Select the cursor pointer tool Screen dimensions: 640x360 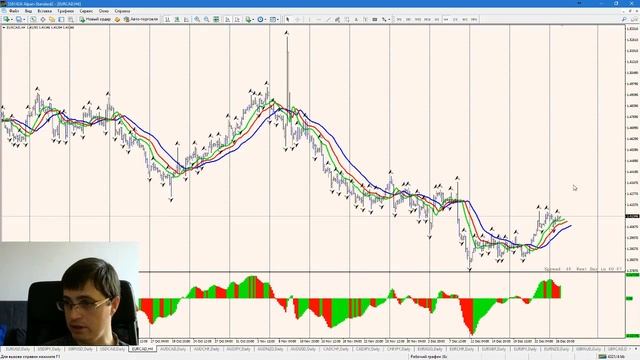[x=288, y=19]
